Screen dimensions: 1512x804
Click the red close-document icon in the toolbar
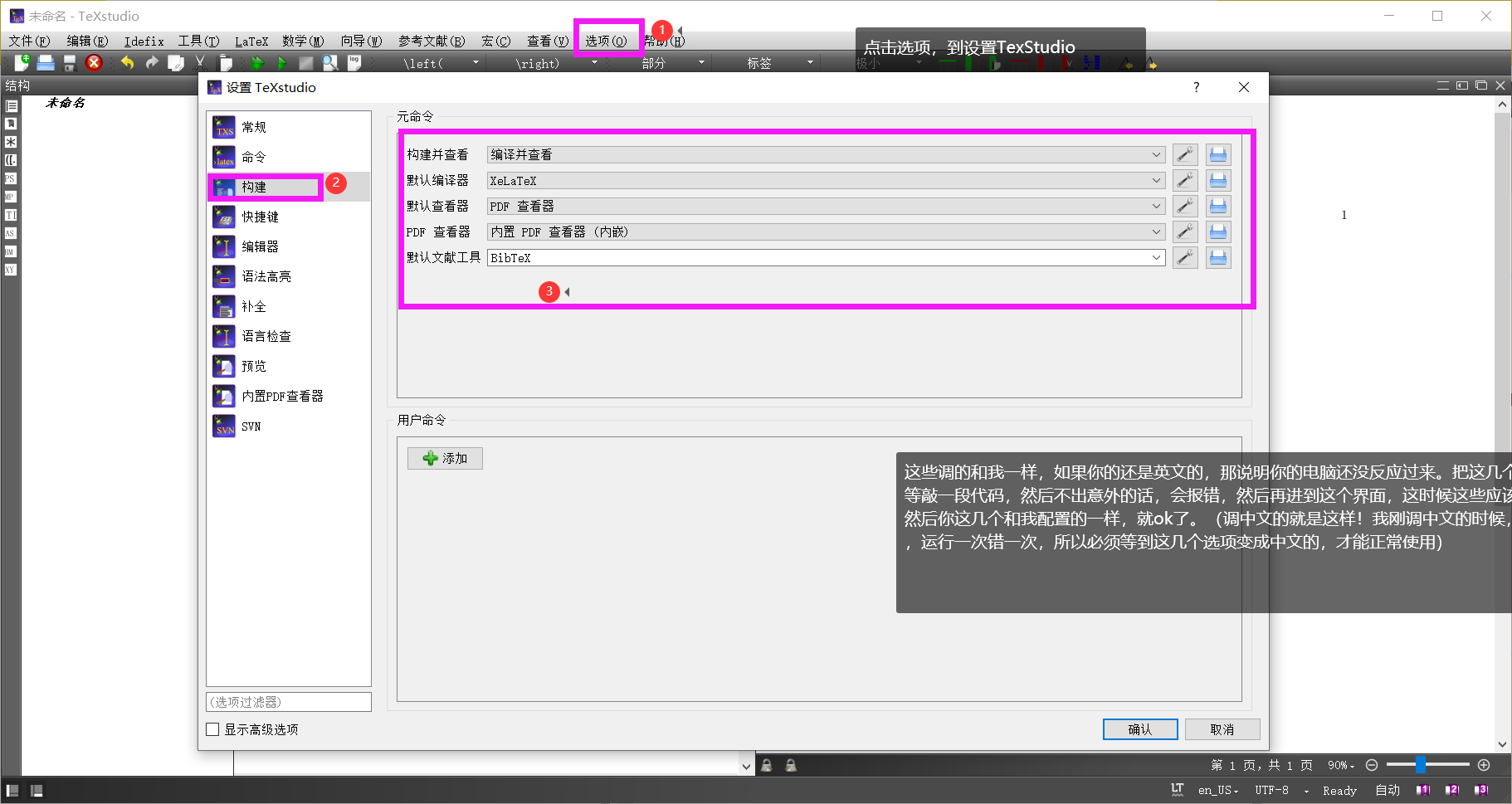(94, 62)
